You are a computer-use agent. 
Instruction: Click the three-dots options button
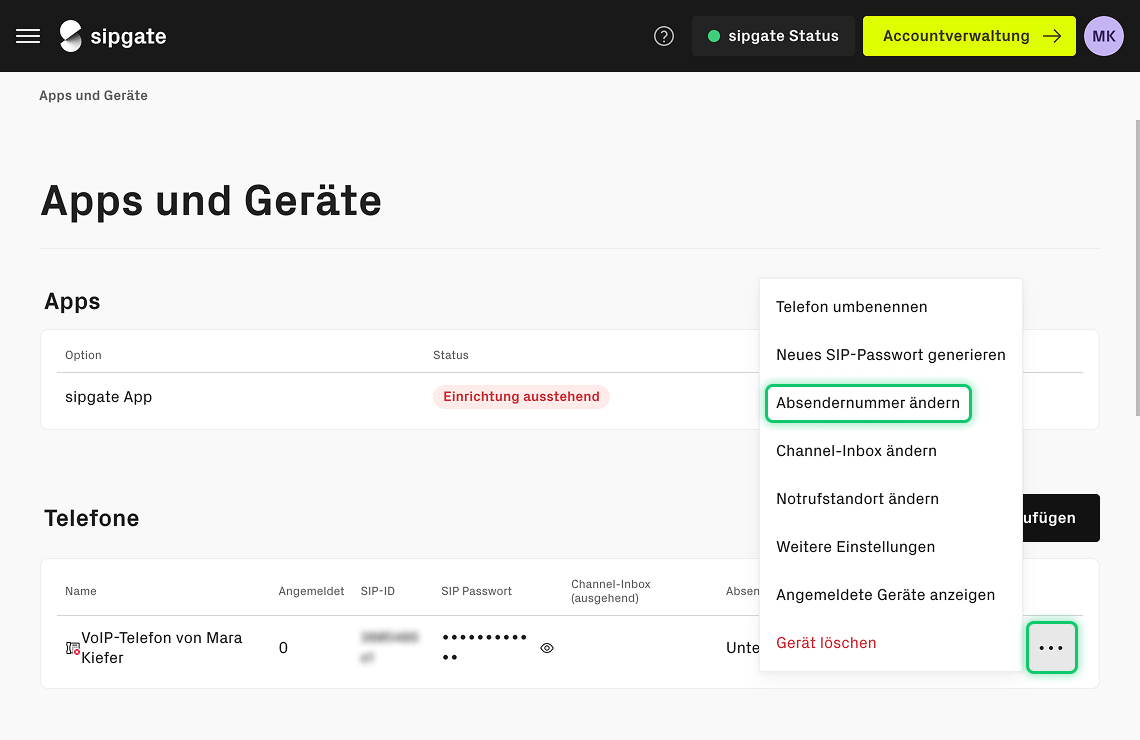click(1051, 648)
